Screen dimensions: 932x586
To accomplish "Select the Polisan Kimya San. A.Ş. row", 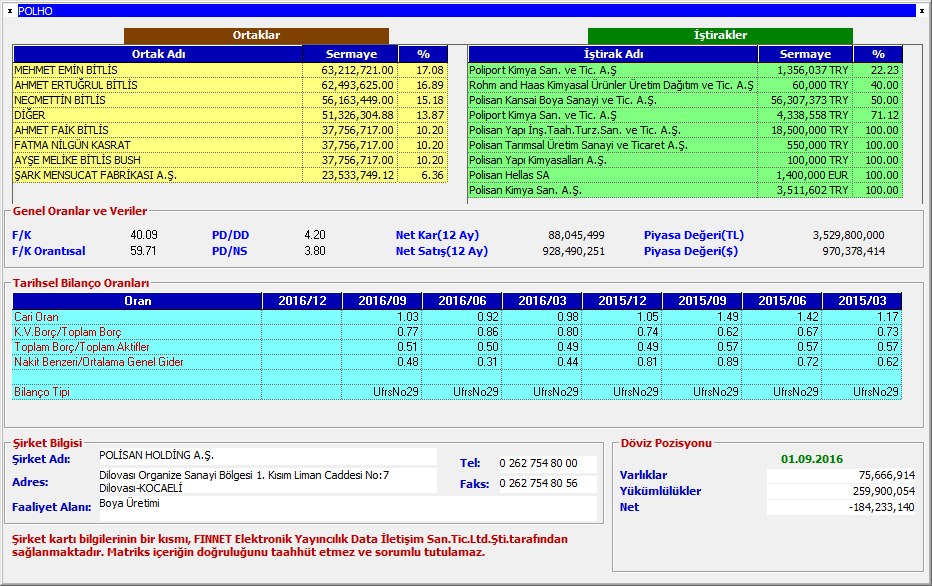I will [x=685, y=190].
